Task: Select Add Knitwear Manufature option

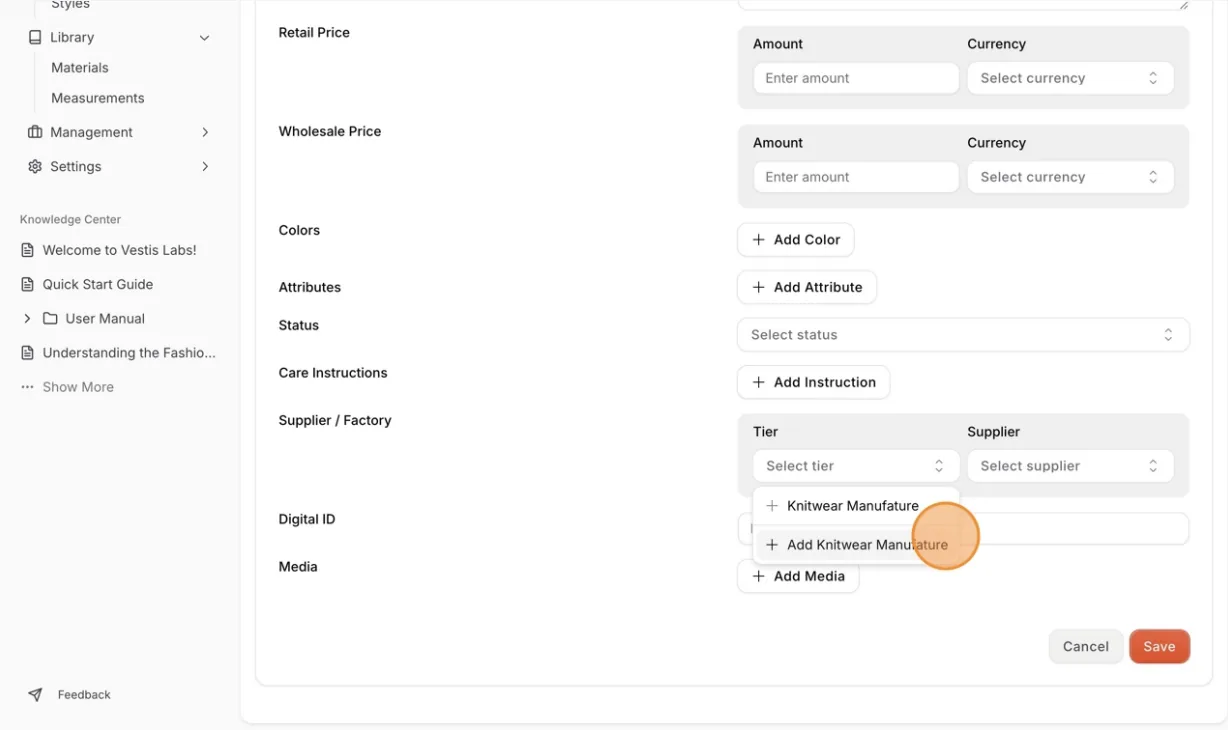Action: (856, 545)
